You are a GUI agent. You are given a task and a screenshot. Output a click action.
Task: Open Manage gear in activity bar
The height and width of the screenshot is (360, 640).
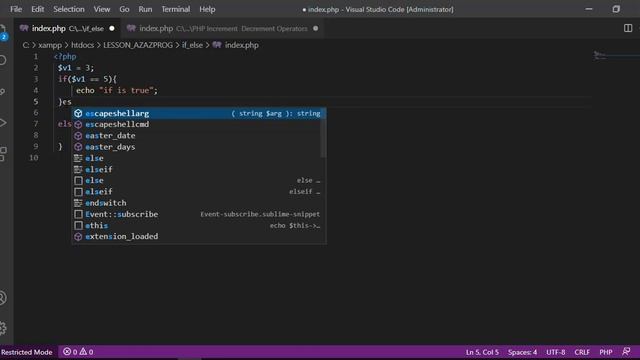pyautogui.click(x=2, y=328)
